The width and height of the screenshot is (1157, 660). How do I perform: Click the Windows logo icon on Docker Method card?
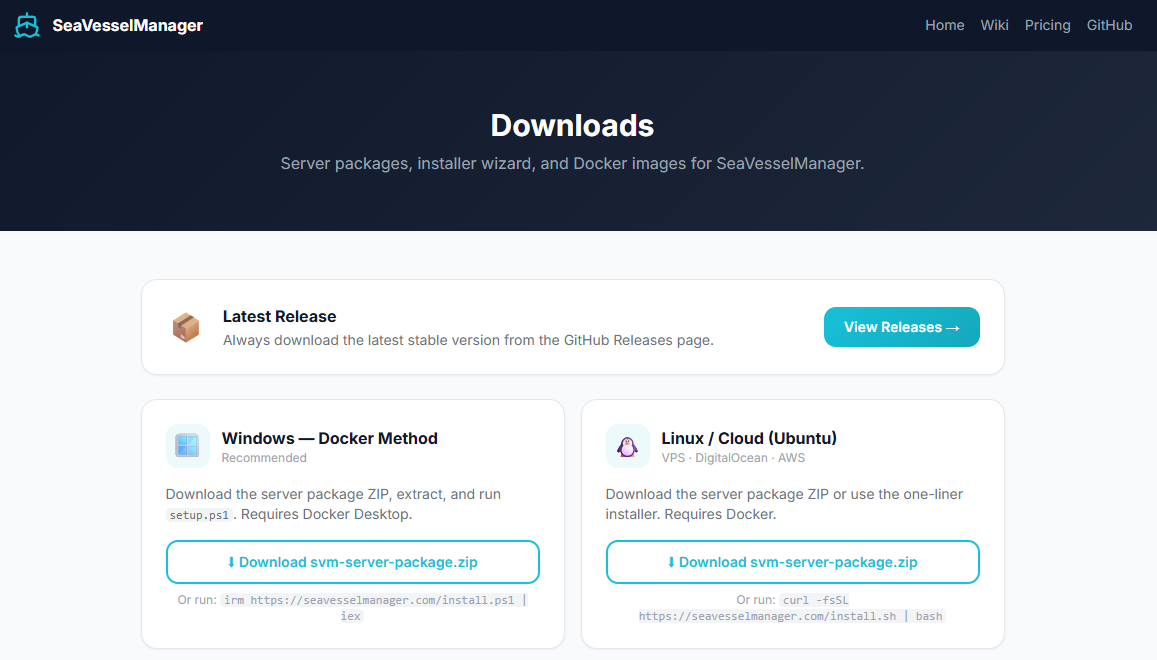(x=187, y=446)
